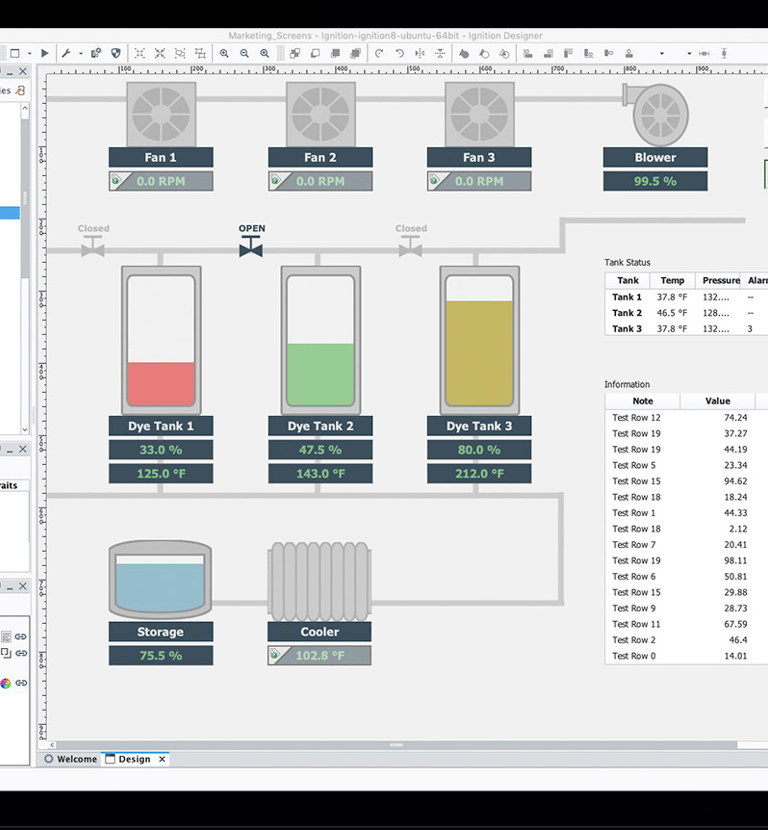Click the Blower label on the canvas
This screenshot has width=768, height=830.
(655, 157)
